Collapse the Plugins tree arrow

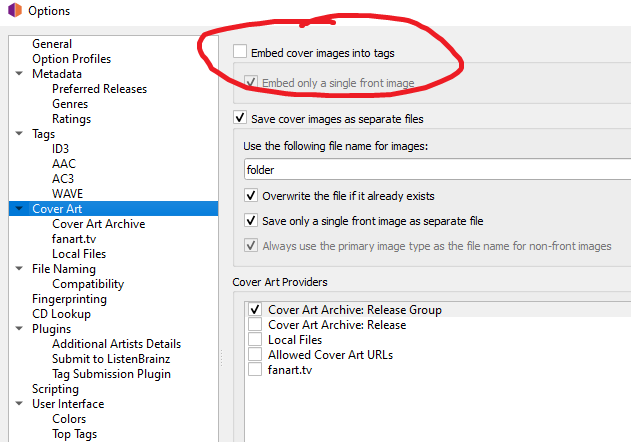coord(19,328)
